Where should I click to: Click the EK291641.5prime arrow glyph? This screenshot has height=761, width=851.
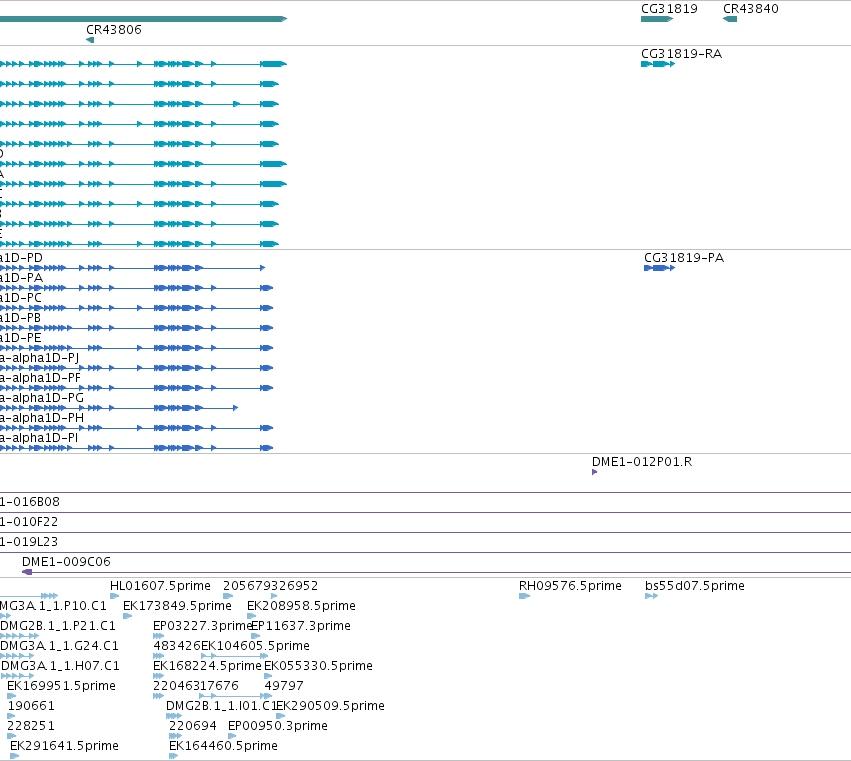tap(14, 756)
